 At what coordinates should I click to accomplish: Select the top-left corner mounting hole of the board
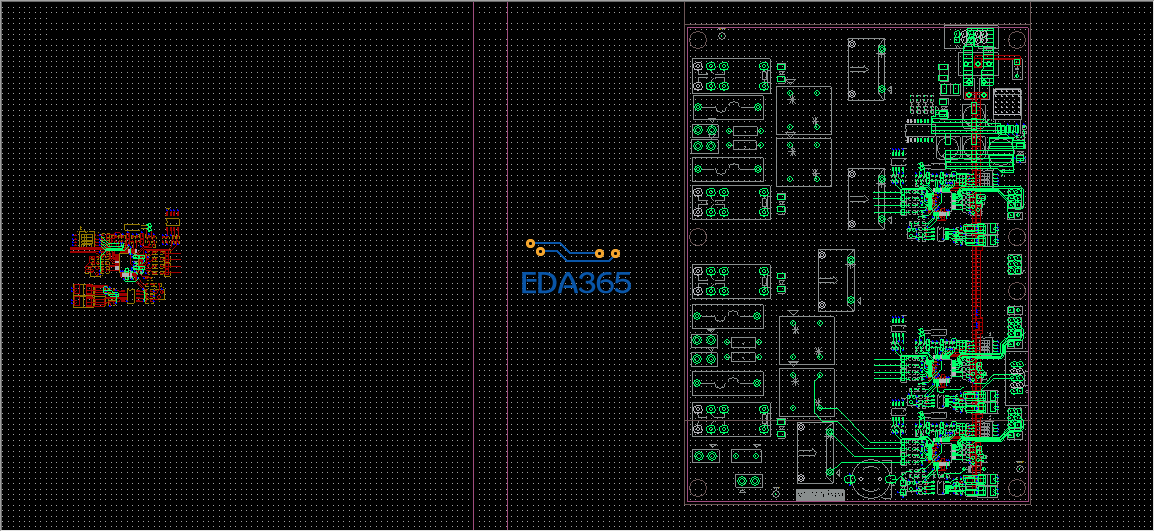[x=700, y=39]
